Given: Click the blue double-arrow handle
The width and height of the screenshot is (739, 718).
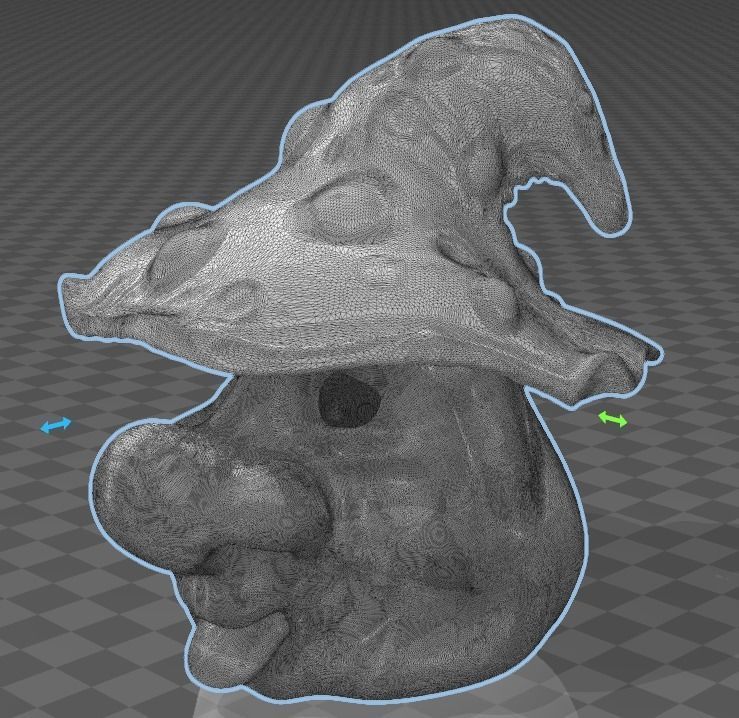Looking at the screenshot, I should [56, 425].
